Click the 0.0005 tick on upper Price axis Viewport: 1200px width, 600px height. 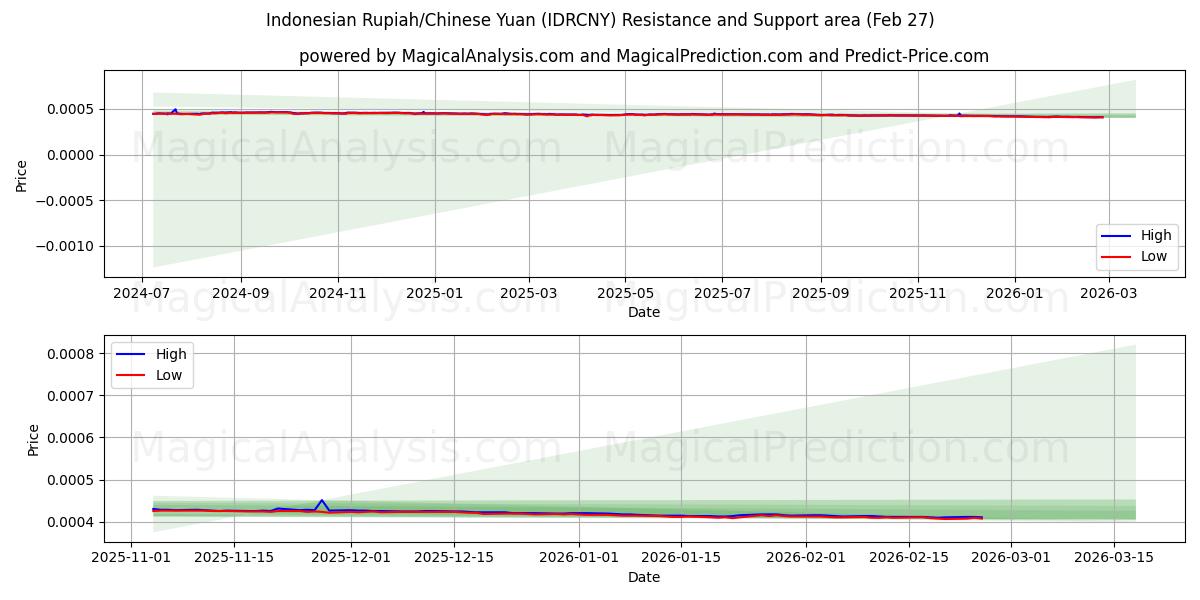[68, 110]
